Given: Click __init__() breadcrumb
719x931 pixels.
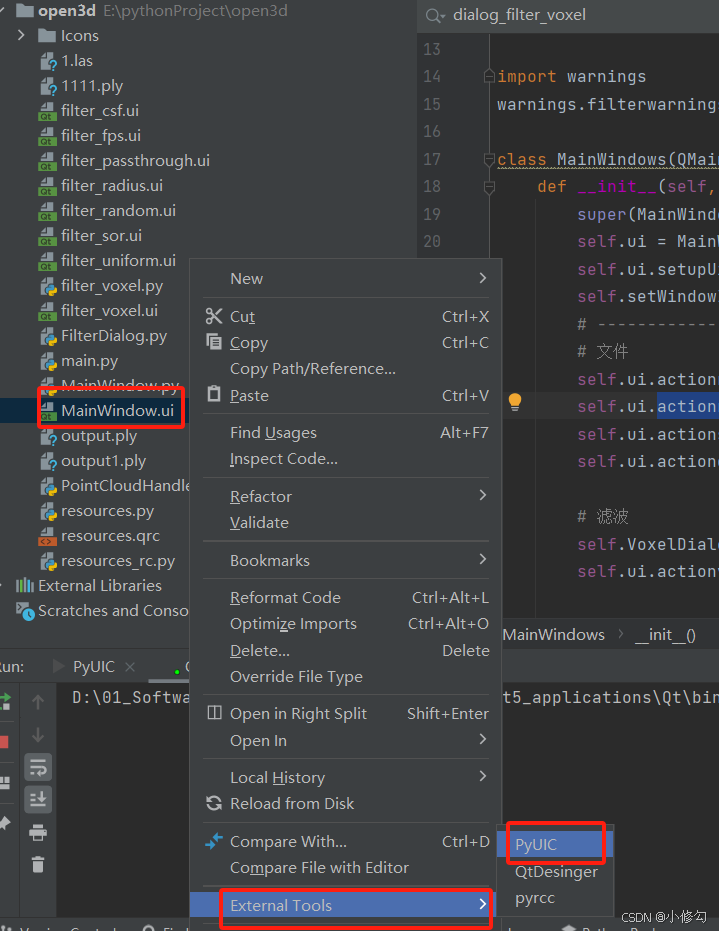Looking at the screenshot, I should tap(665, 635).
